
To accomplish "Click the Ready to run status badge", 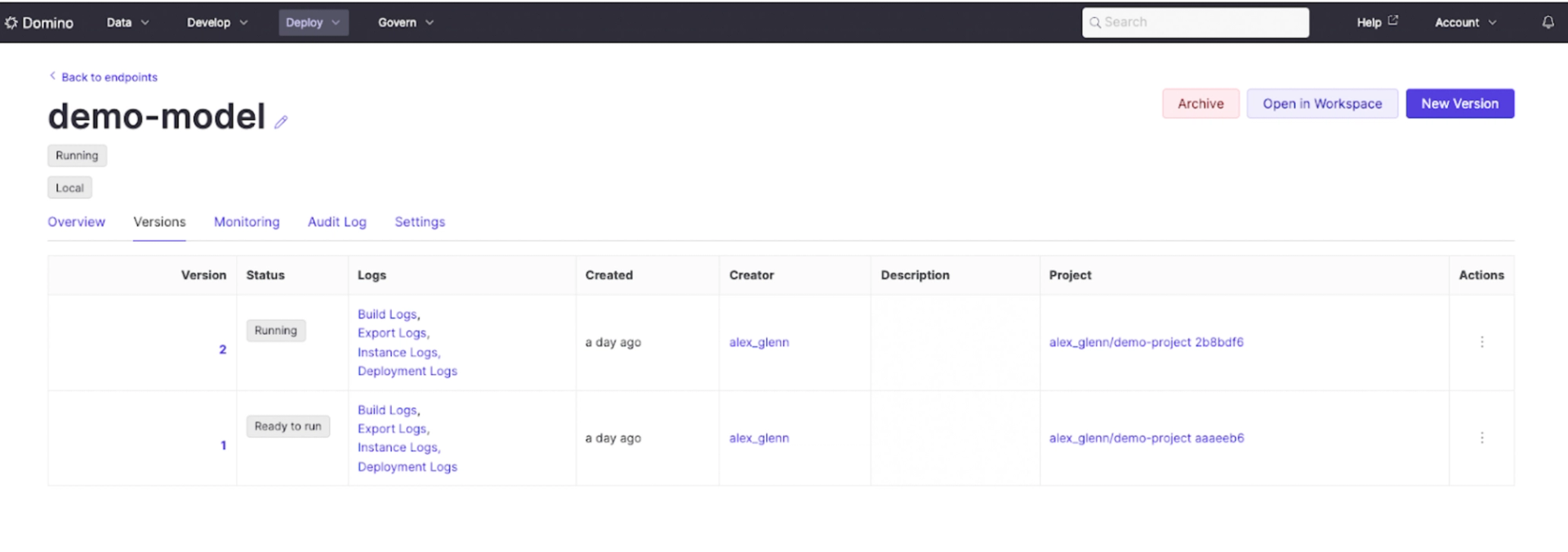I will (x=287, y=426).
